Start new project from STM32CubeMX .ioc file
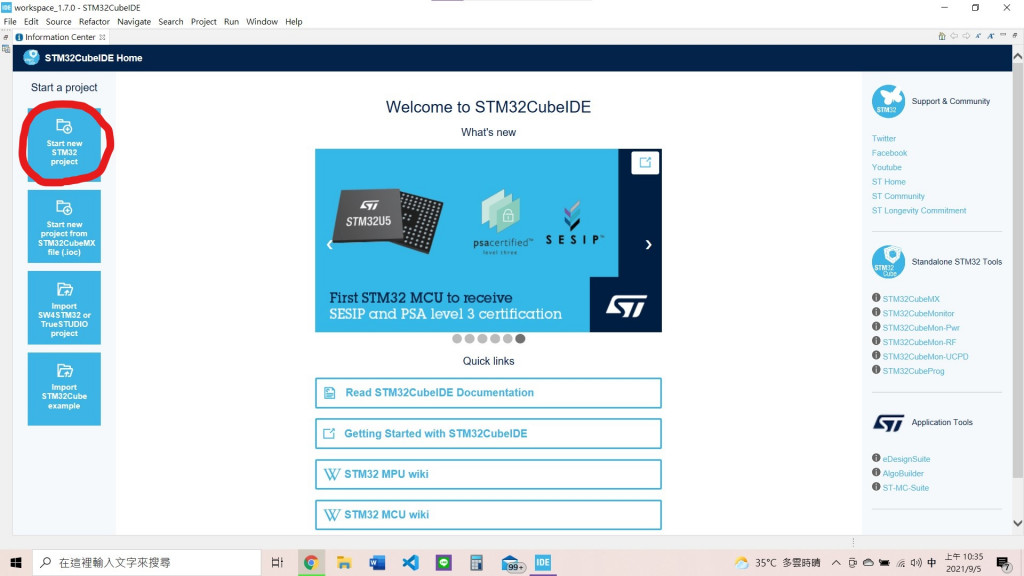1024x576 pixels. [x=64, y=227]
